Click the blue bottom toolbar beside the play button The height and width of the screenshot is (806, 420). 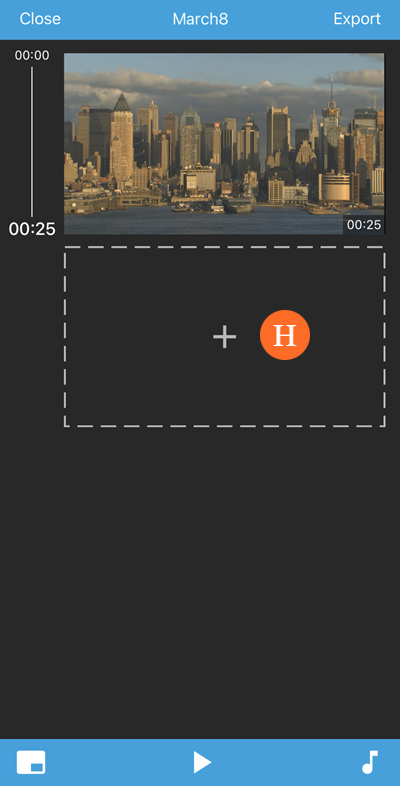118,762
